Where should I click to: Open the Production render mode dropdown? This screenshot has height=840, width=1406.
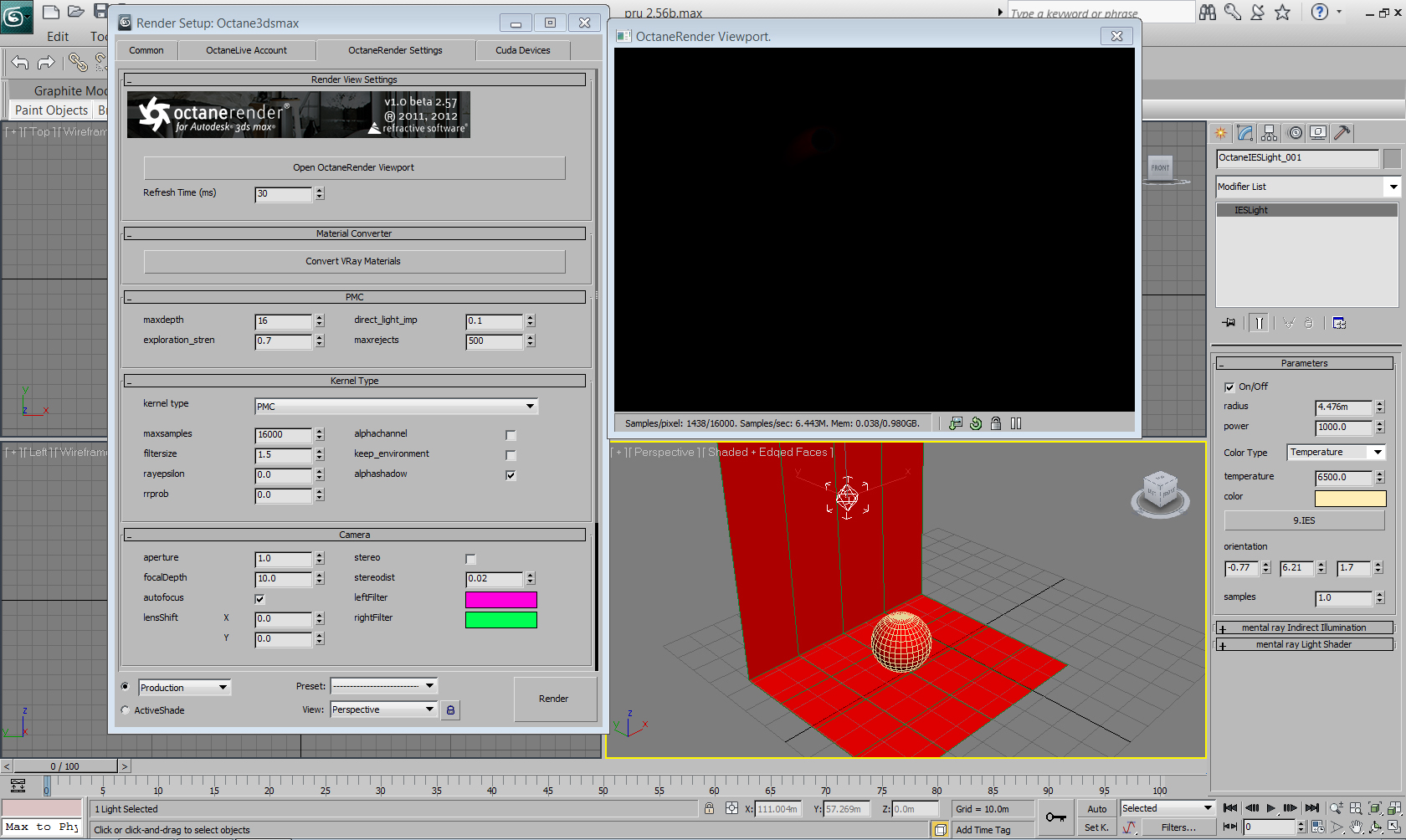[x=184, y=688]
